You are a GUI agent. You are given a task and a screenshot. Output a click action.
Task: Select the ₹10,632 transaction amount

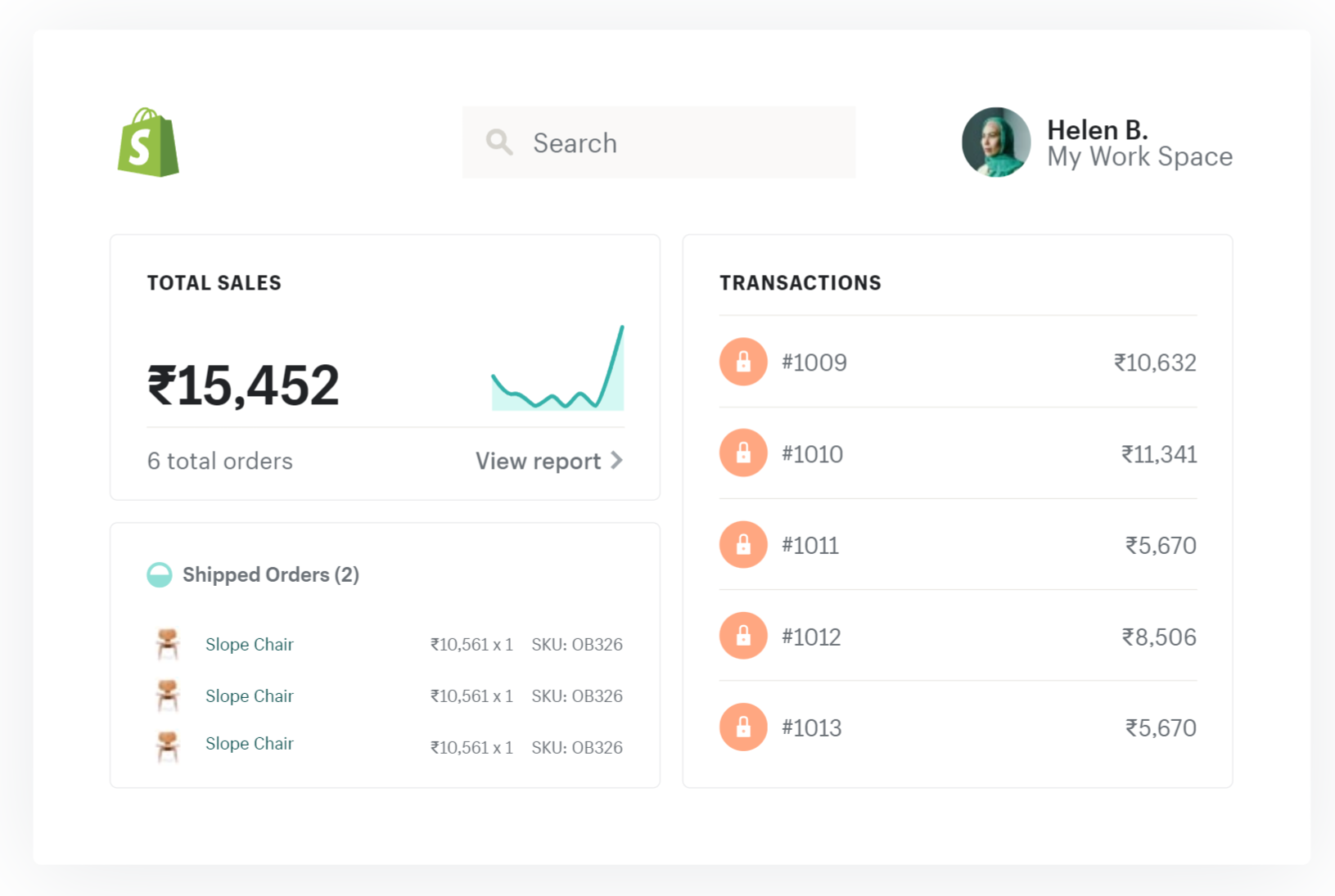point(1155,362)
